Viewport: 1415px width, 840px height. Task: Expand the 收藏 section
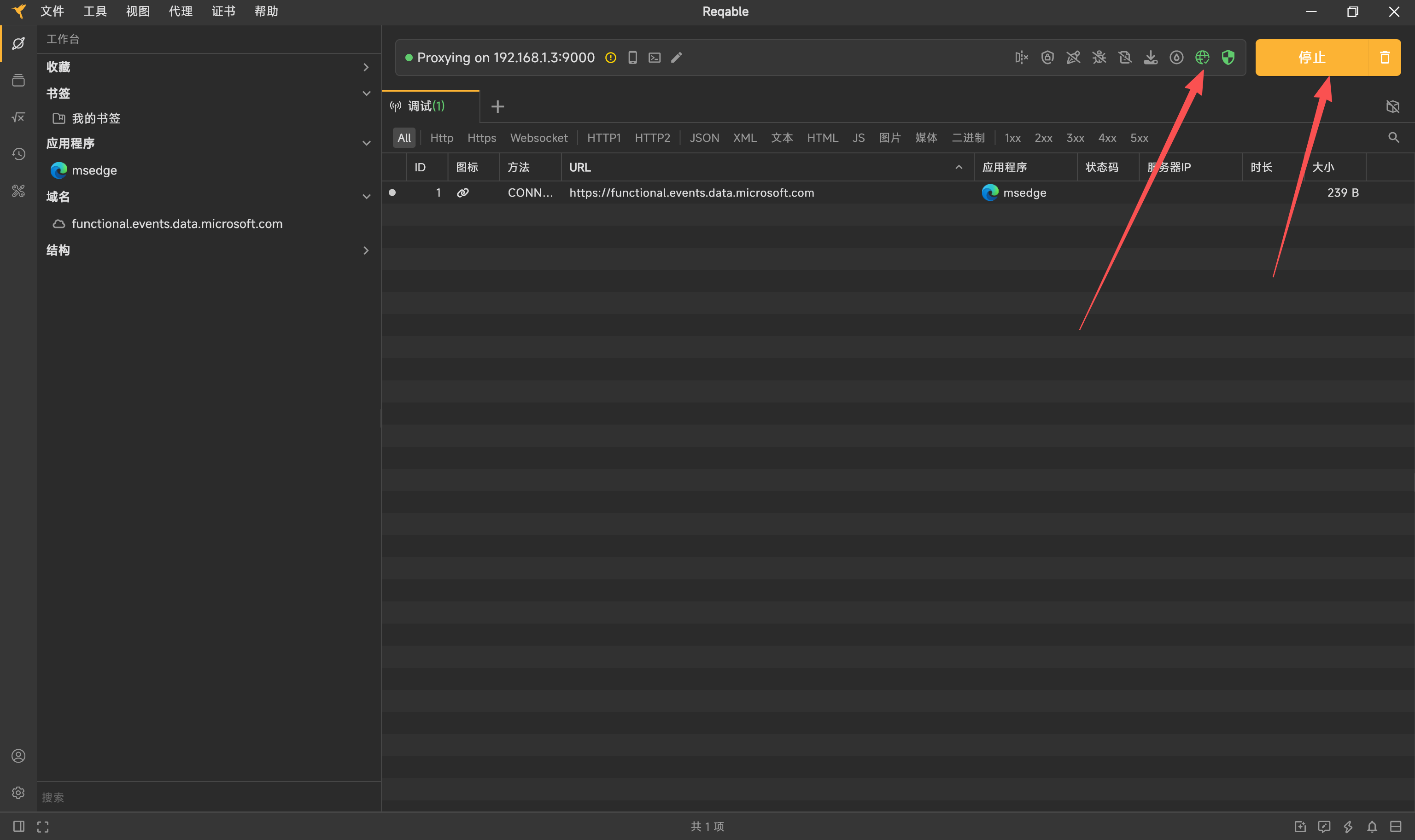366,67
